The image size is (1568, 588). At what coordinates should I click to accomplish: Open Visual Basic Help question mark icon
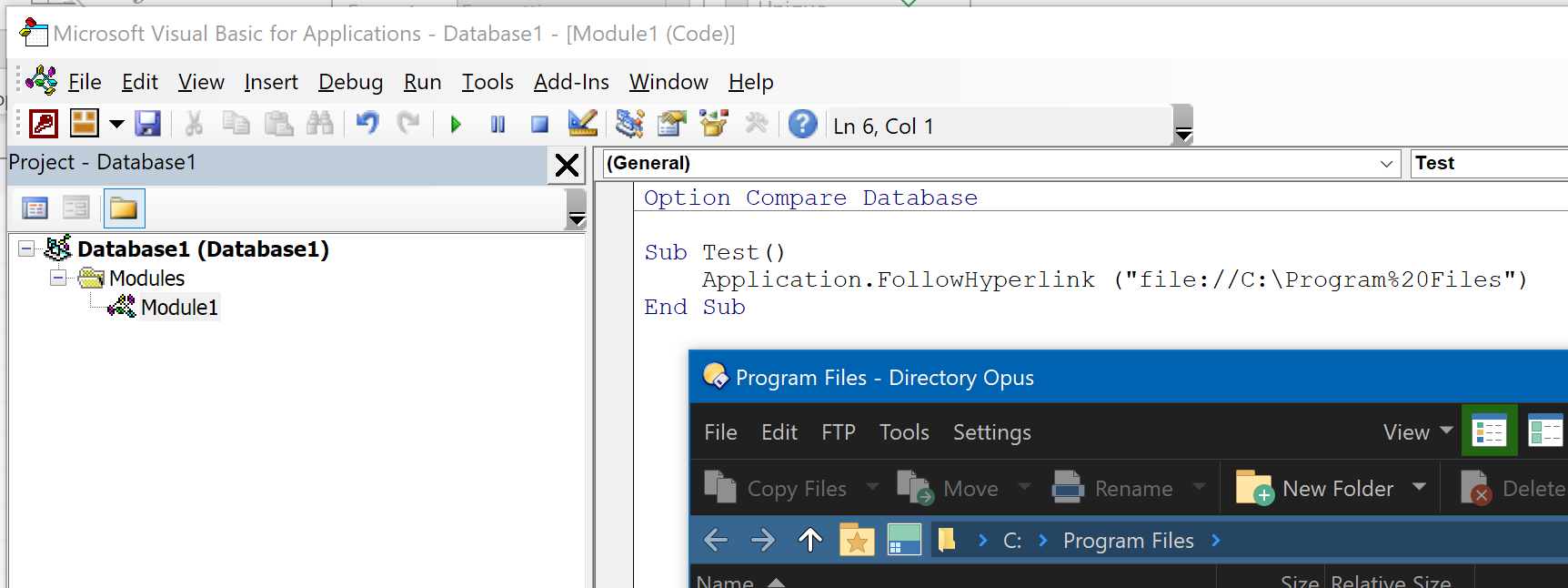tap(802, 123)
